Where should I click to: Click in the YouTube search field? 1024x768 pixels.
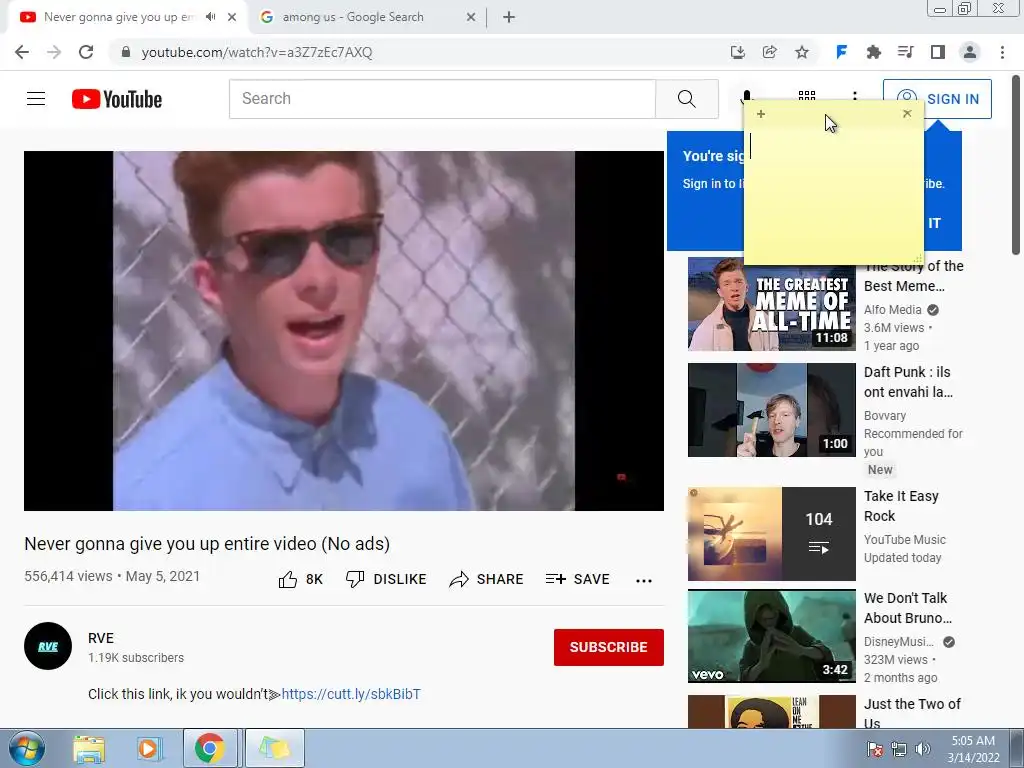coord(442,99)
